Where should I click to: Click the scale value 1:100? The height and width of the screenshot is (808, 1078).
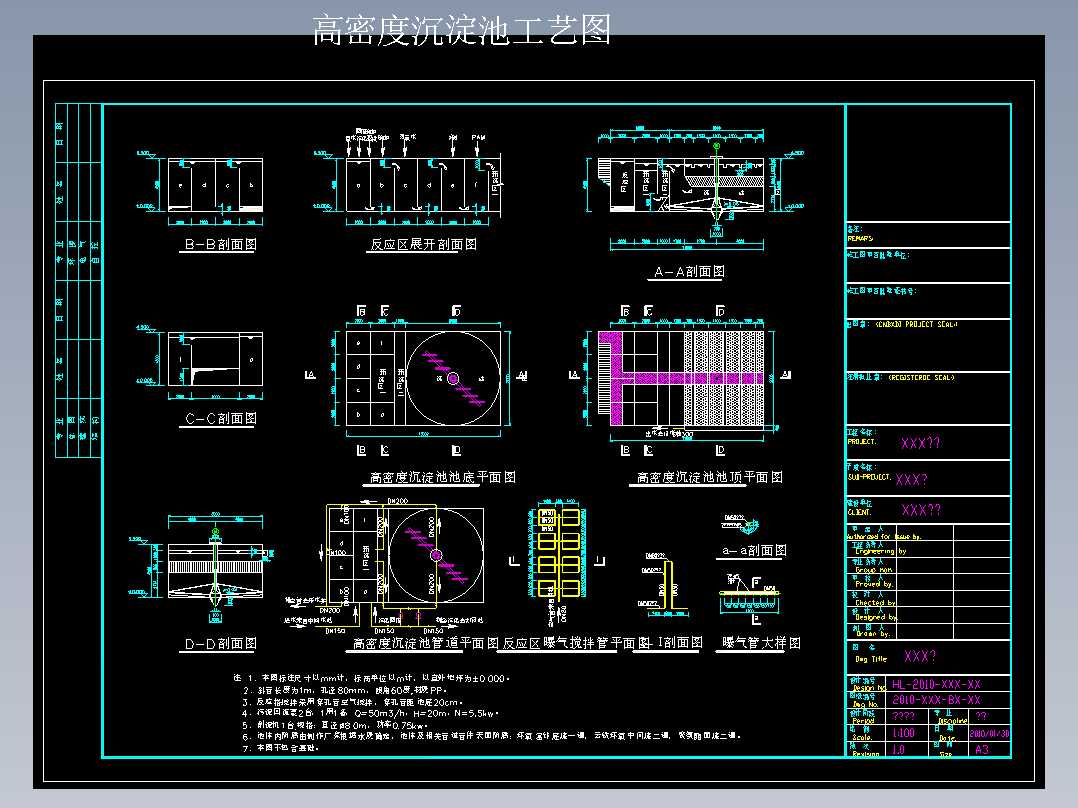pyautogui.click(x=903, y=733)
